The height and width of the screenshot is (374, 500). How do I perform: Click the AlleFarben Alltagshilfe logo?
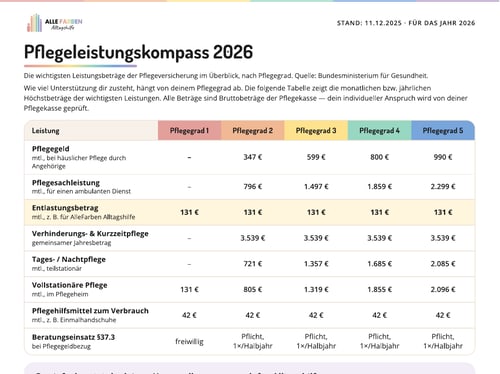click(55, 23)
